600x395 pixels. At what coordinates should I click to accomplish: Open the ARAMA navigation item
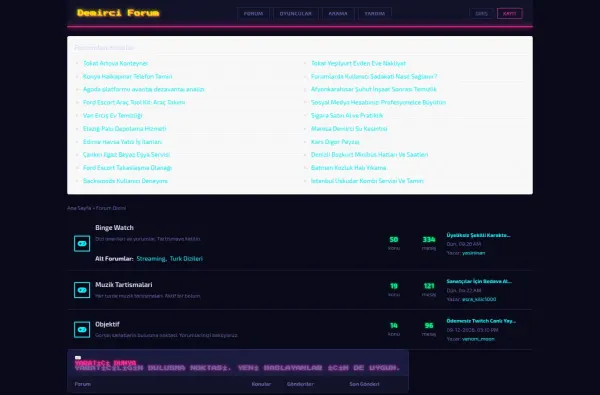[x=338, y=13]
